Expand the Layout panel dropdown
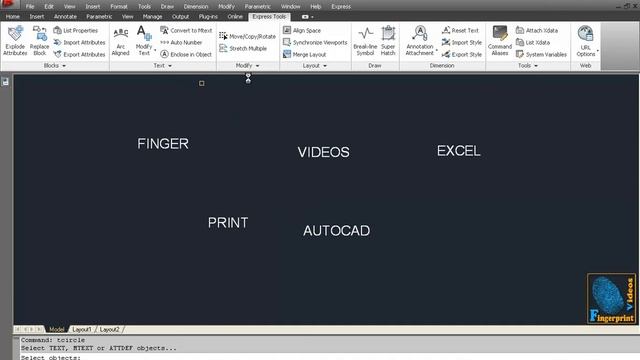Image resolution: width=640 pixels, height=360 pixels. click(325, 66)
